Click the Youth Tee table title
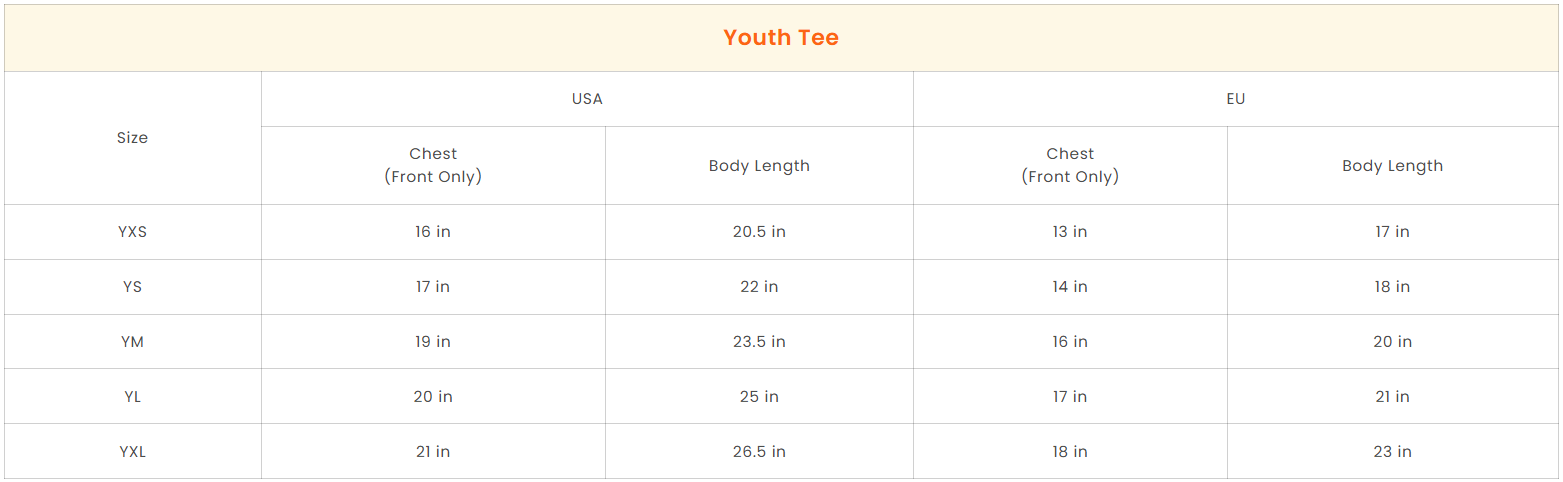This screenshot has height=482, width=1563. pyautogui.click(x=781, y=38)
